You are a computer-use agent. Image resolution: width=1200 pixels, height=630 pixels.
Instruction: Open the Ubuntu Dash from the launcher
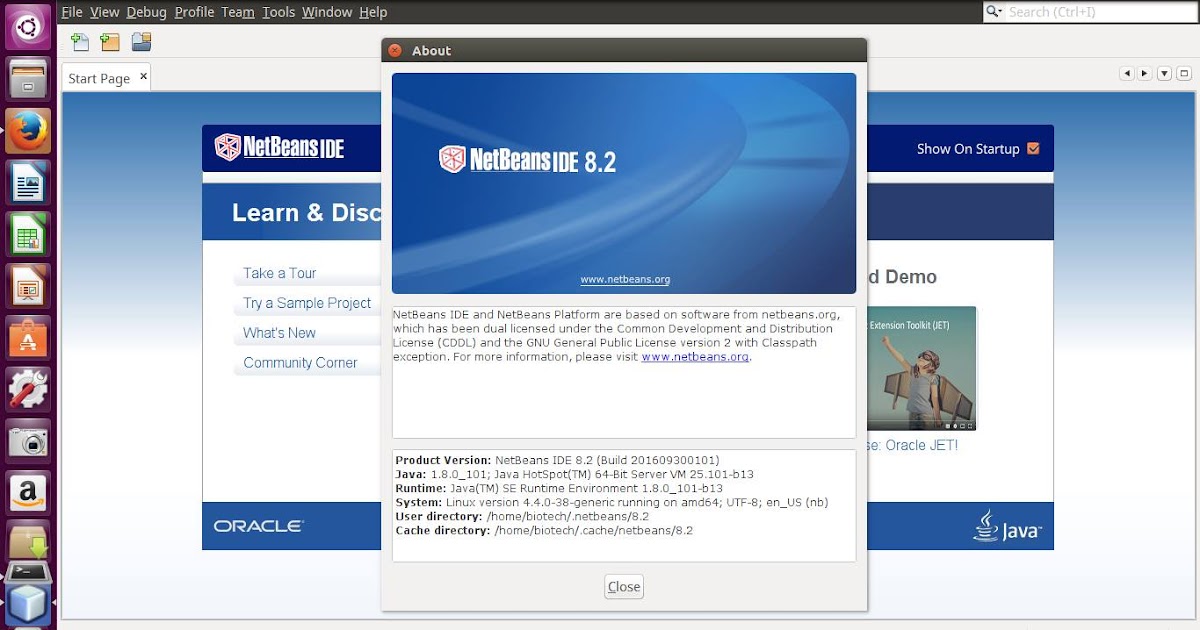(x=28, y=26)
